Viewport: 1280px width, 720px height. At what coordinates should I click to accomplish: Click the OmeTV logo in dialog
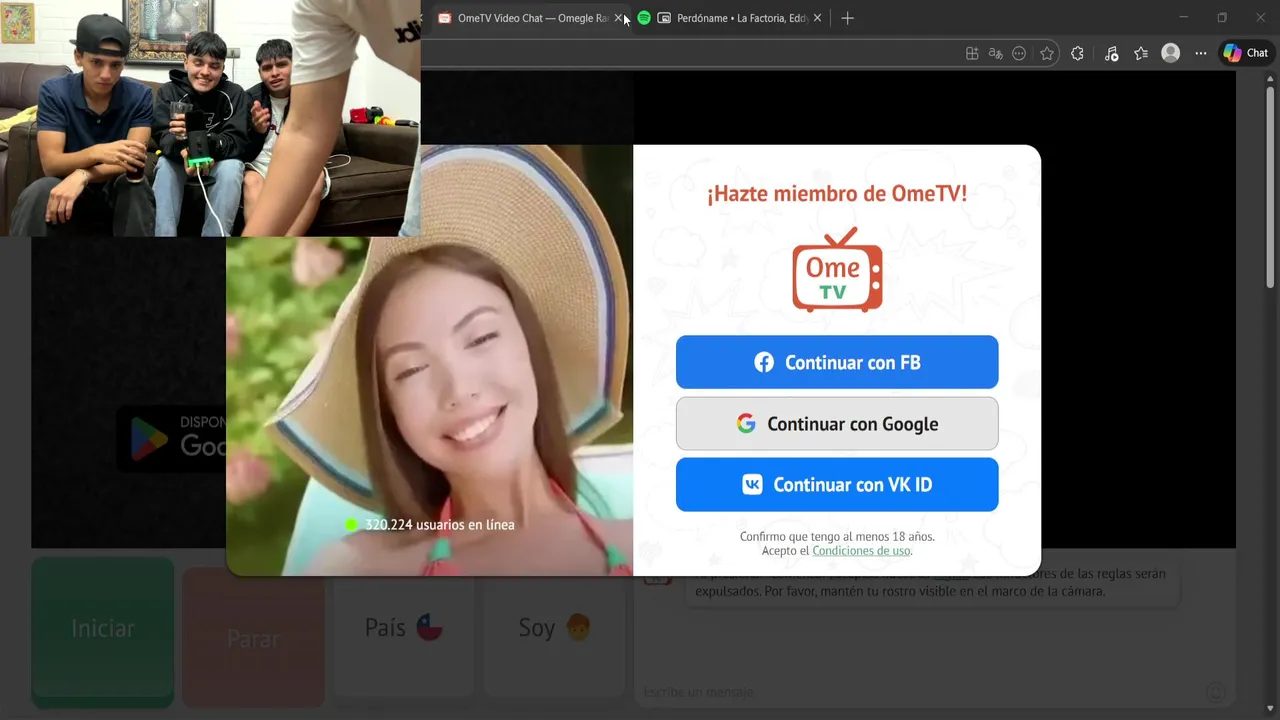[x=837, y=270]
